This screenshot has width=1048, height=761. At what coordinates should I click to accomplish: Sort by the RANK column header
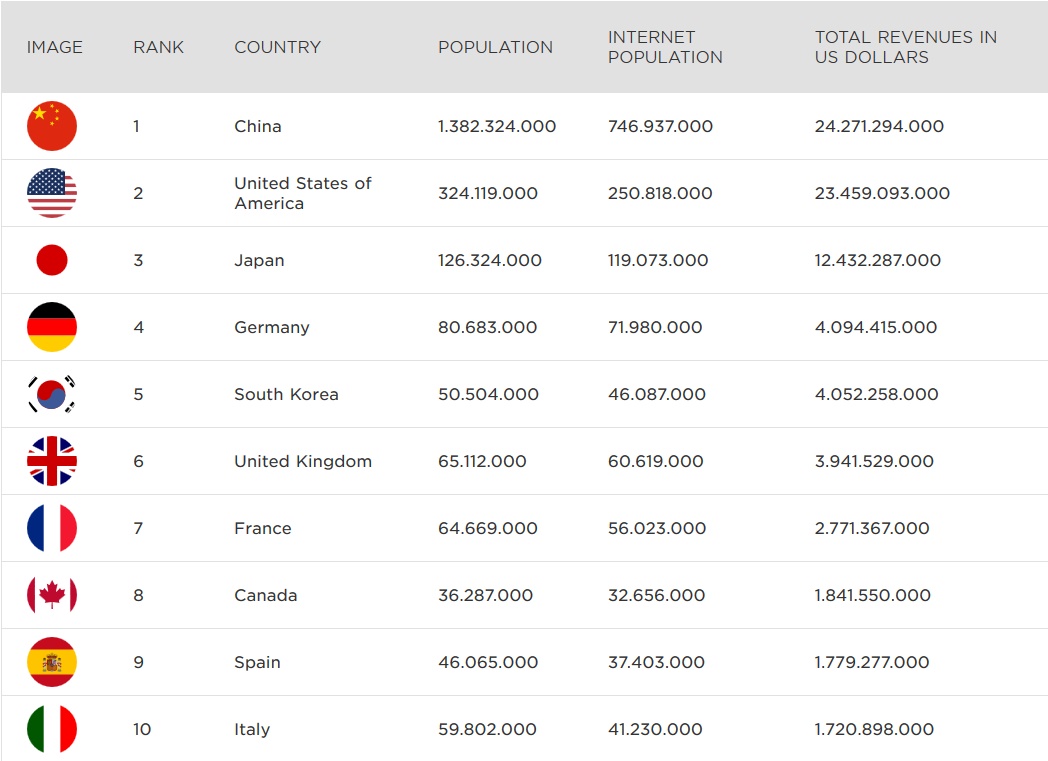click(159, 47)
